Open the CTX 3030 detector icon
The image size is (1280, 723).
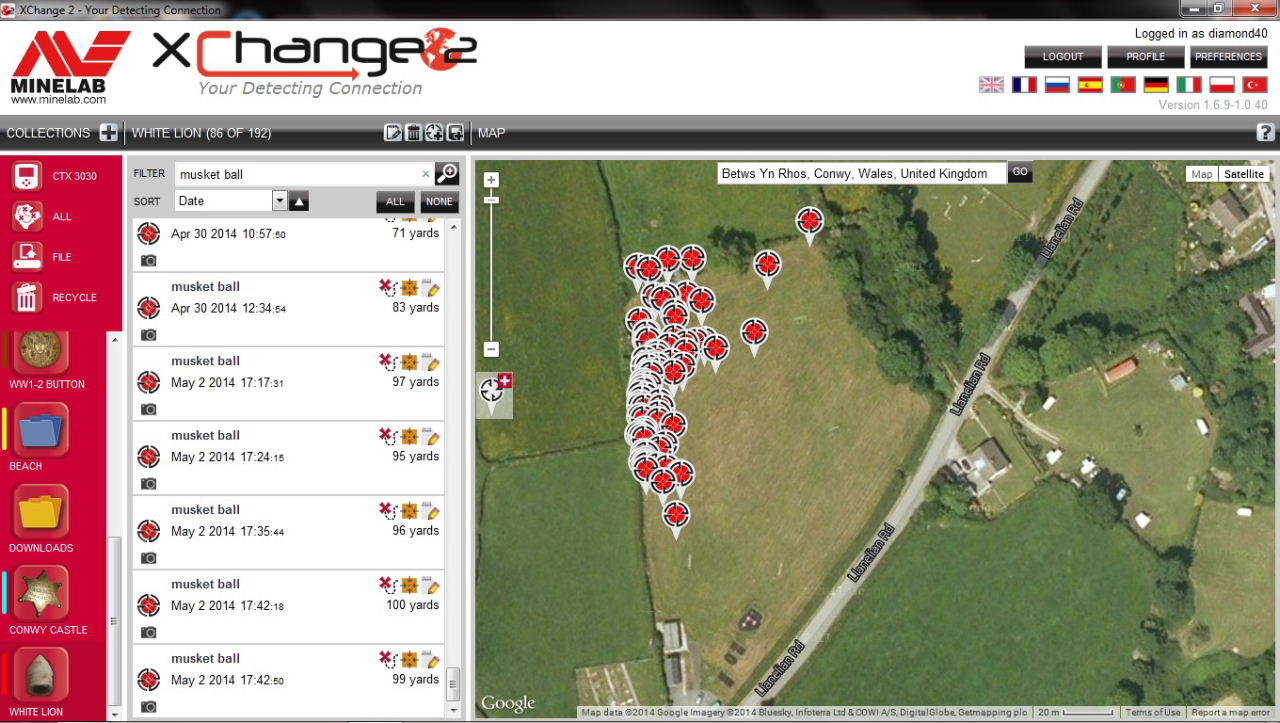(x=27, y=176)
